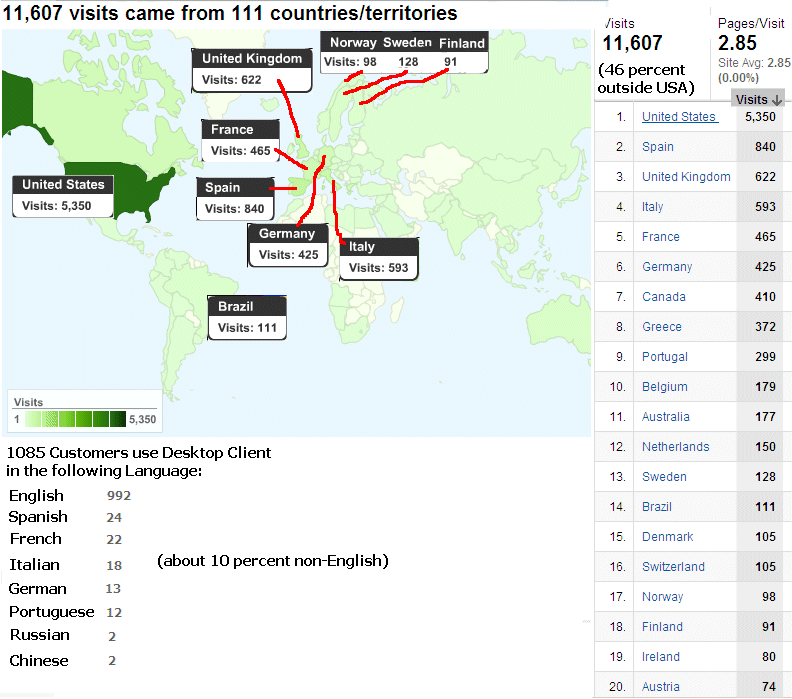This screenshot has height=699, width=792.
Task: Click the '11,607 visits came from' heading
Action: (230, 13)
